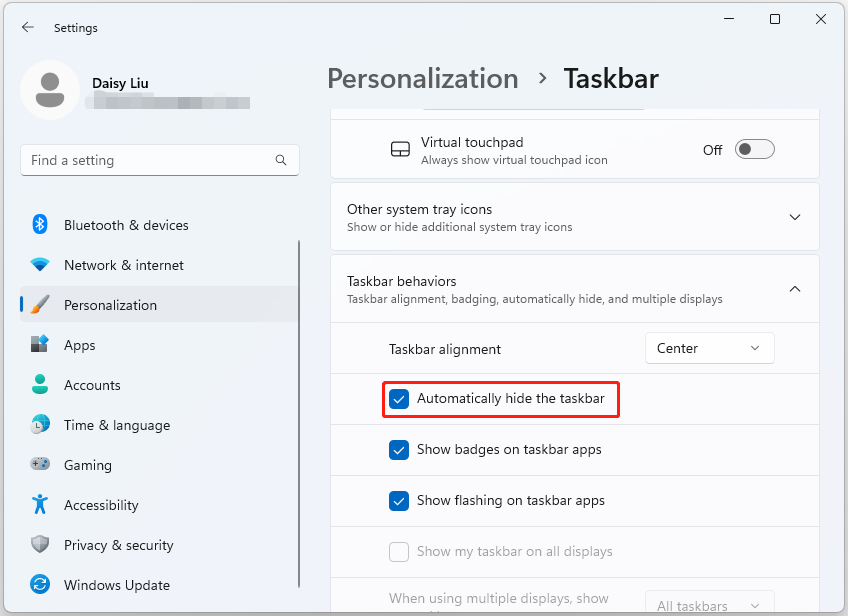Click the back arrow button
Screen dimensions: 848x616
(27, 27)
